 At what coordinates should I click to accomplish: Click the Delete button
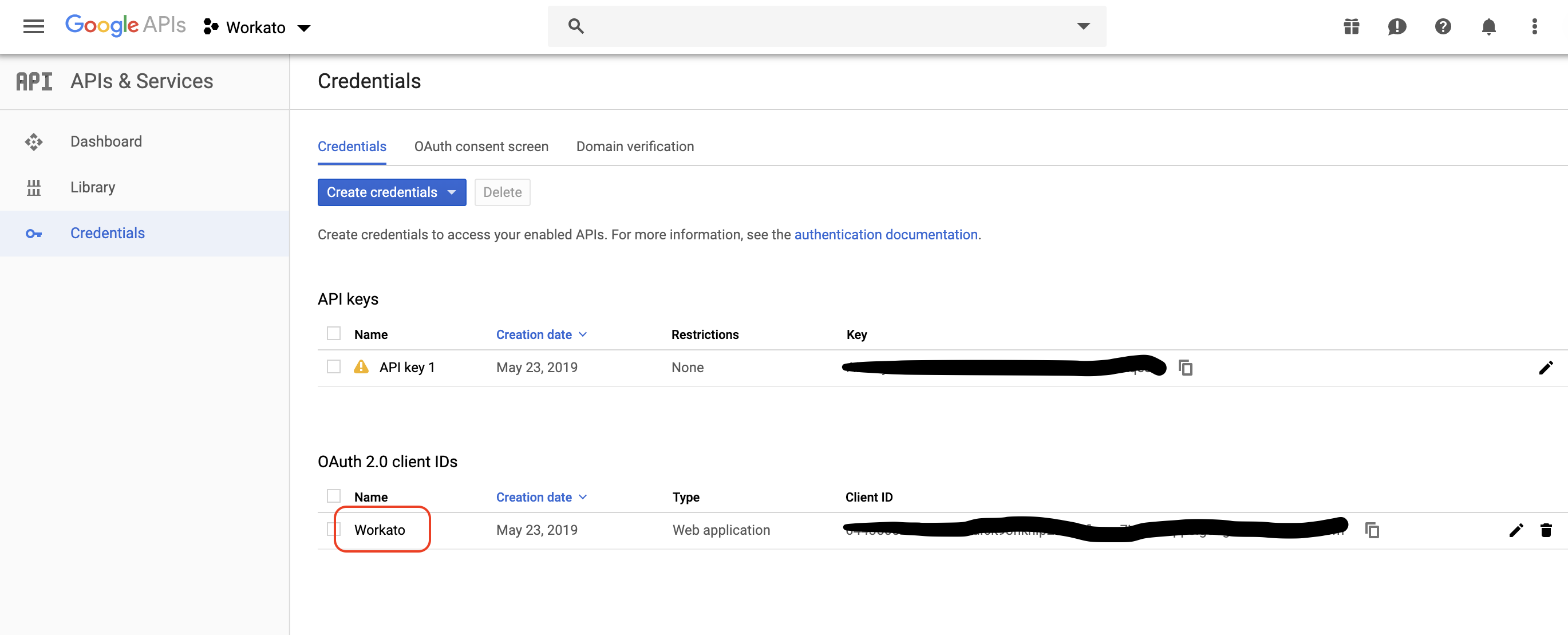click(x=502, y=192)
